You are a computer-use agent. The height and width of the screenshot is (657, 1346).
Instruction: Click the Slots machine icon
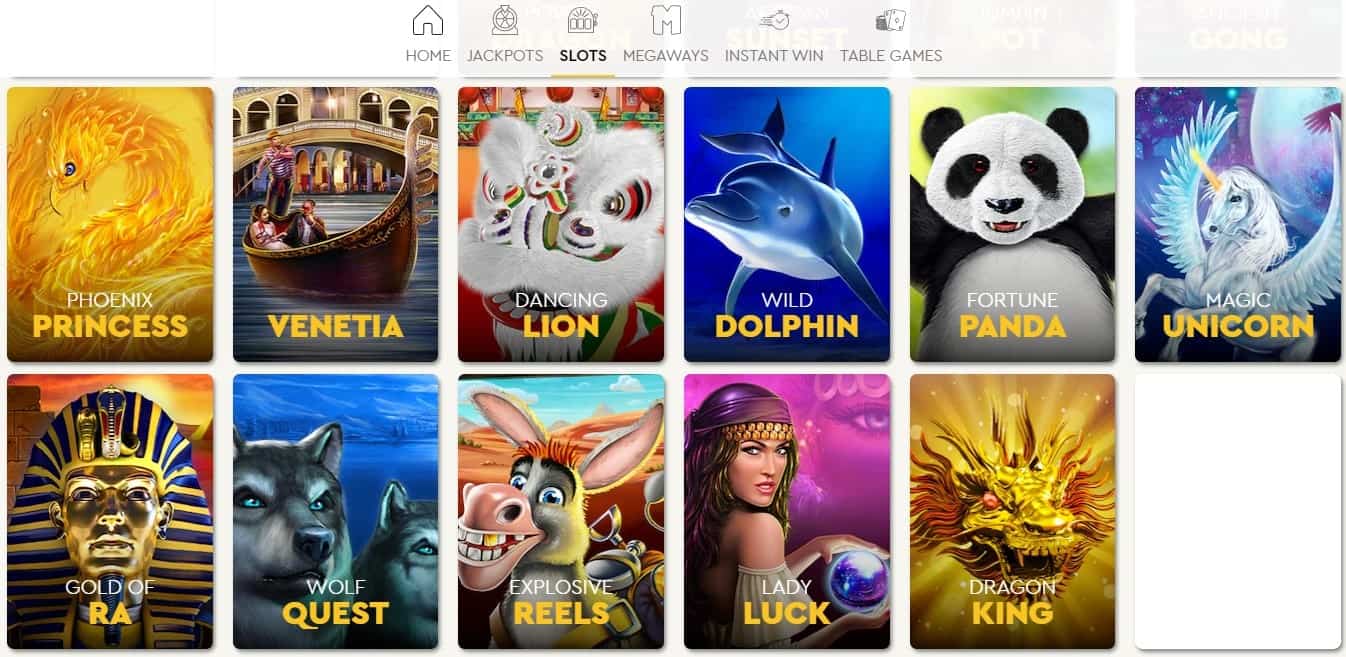(x=582, y=20)
